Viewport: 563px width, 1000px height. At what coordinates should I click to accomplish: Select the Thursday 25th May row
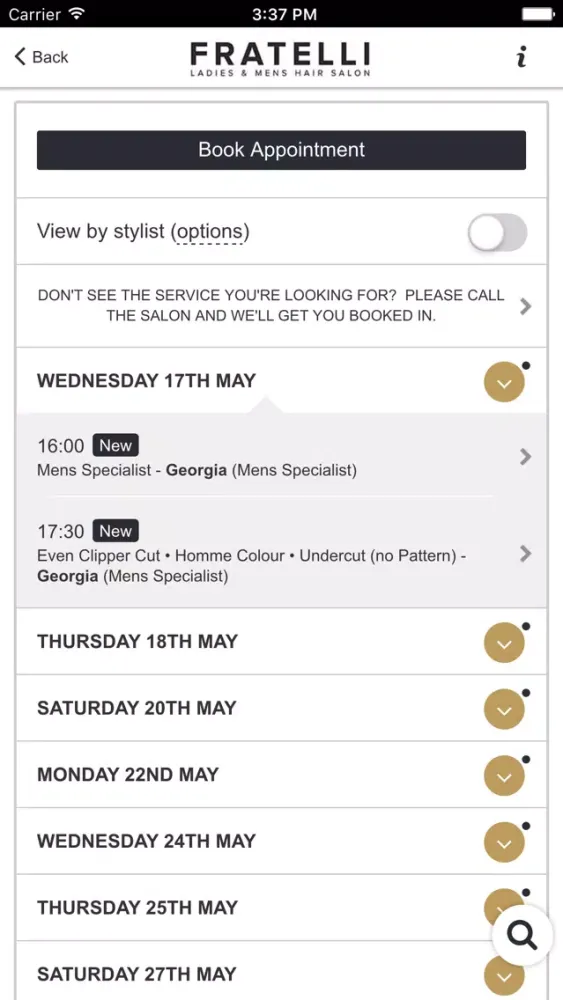[x=281, y=908]
